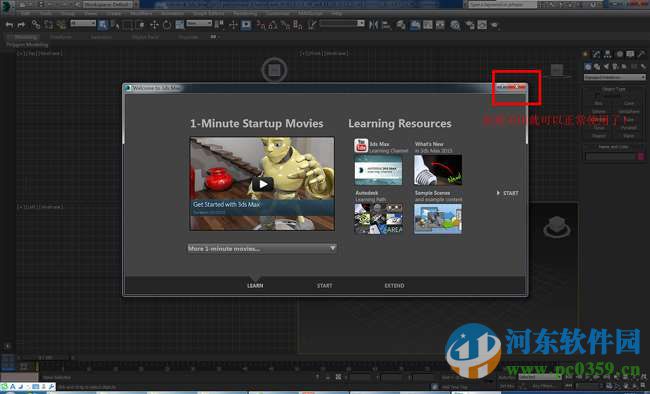Click the object name input field

tap(610, 156)
